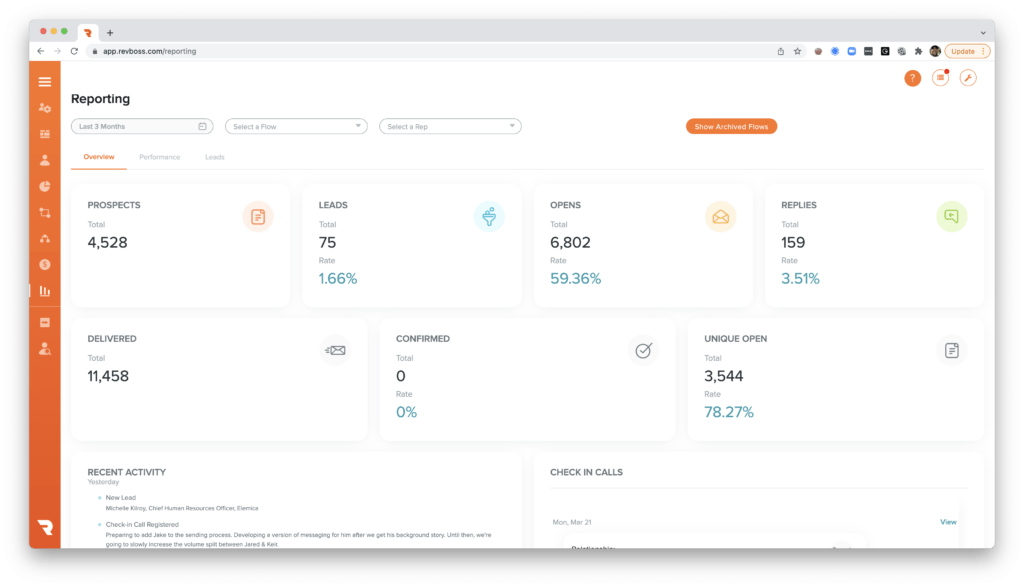
Task: Open the hierarchy-nodes icon in the sidebar
Action: click(x=44, y=239)
